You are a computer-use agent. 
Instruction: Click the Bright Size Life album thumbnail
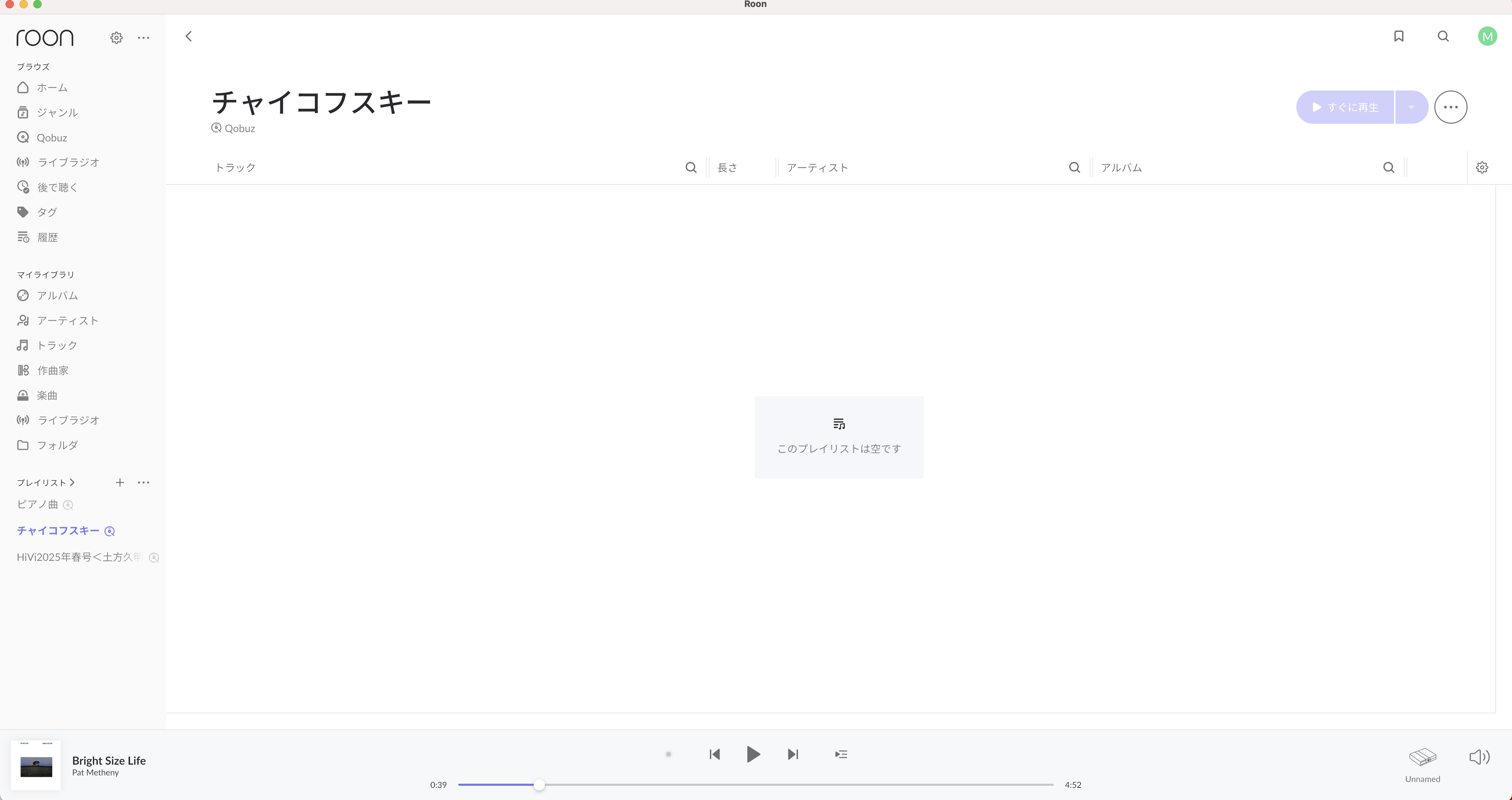(x=36, y=765)
